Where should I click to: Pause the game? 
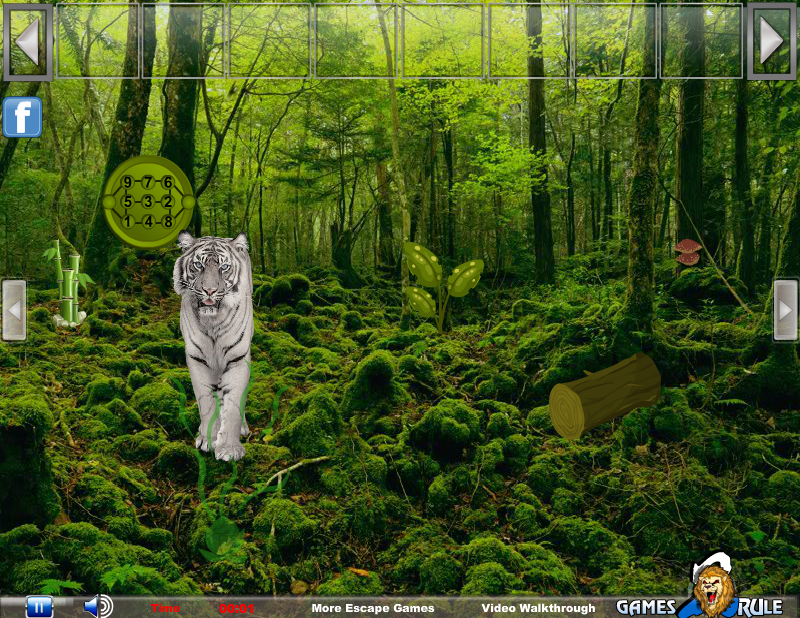tap(39, 607)
